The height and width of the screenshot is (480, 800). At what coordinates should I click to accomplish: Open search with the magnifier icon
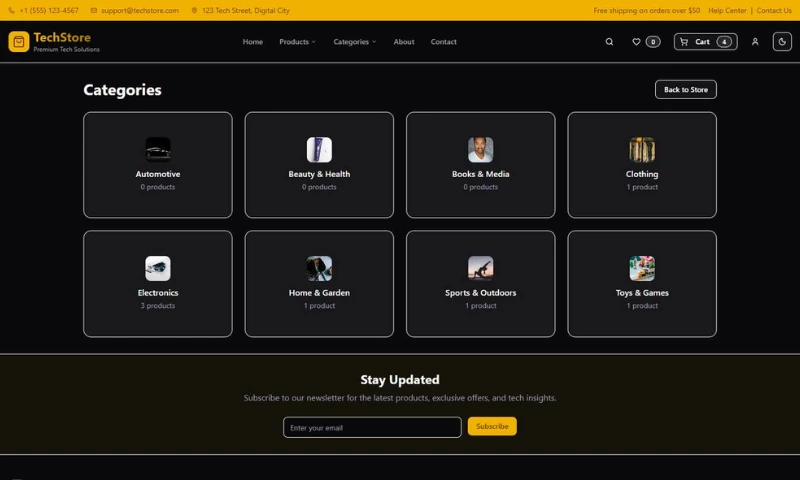coord(610,42)
